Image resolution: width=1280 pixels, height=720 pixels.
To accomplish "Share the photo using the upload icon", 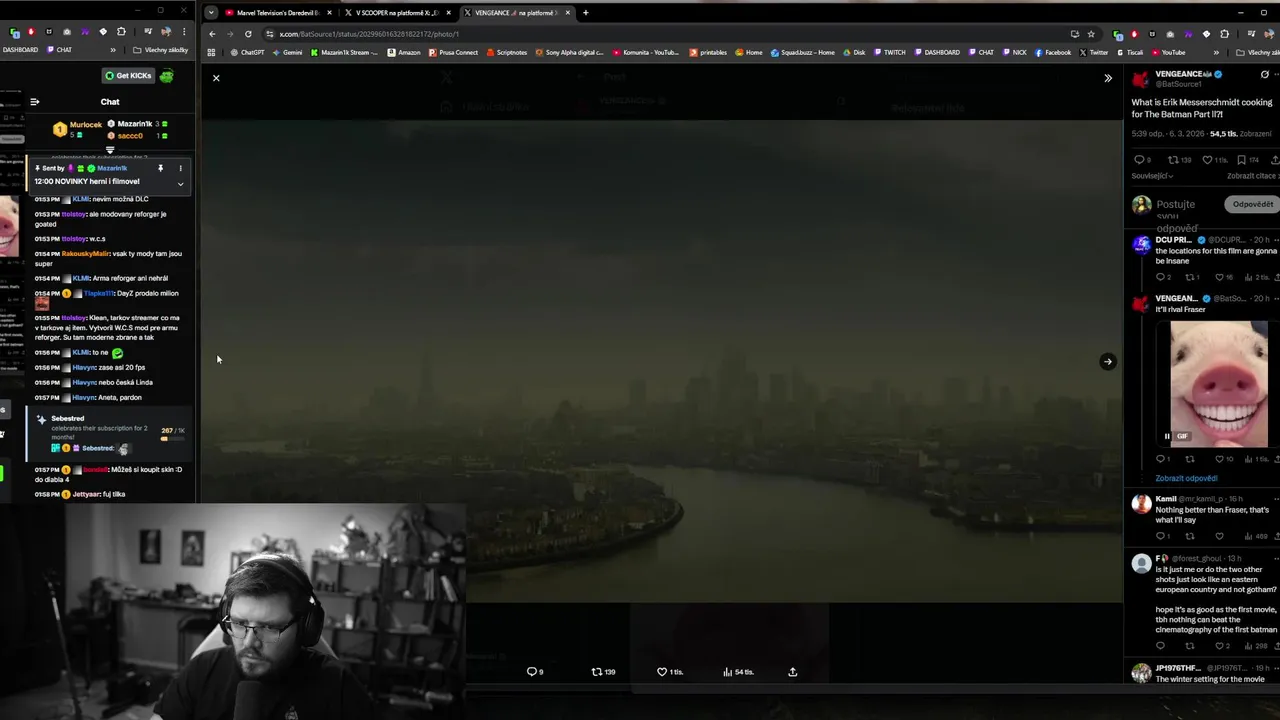I will [x=792, y=672].
